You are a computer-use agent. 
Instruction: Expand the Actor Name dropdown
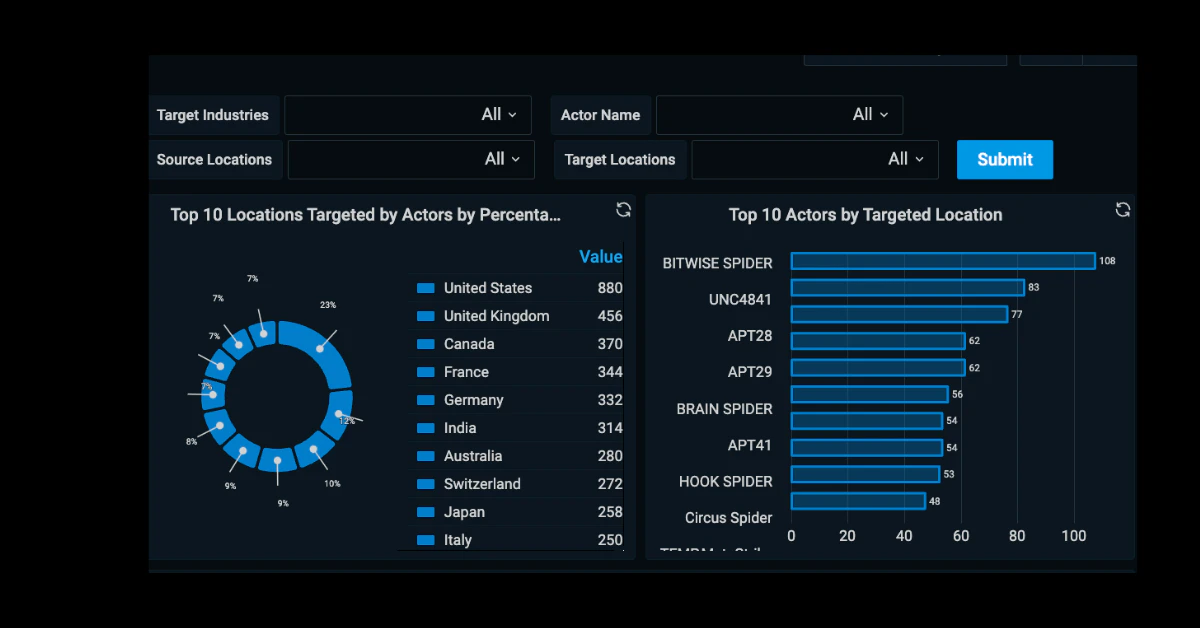(779, 115)
